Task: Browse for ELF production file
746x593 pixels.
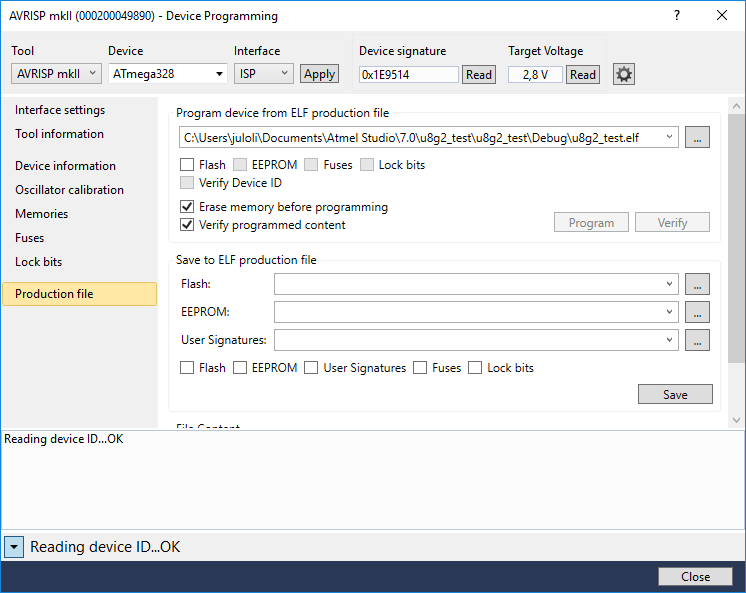Action: coord(698,137)
